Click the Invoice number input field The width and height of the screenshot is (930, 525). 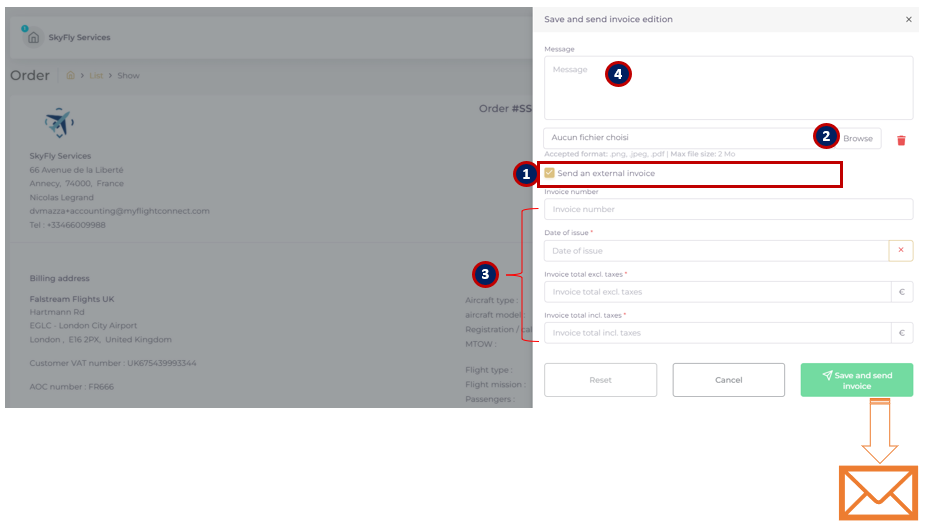727,209
